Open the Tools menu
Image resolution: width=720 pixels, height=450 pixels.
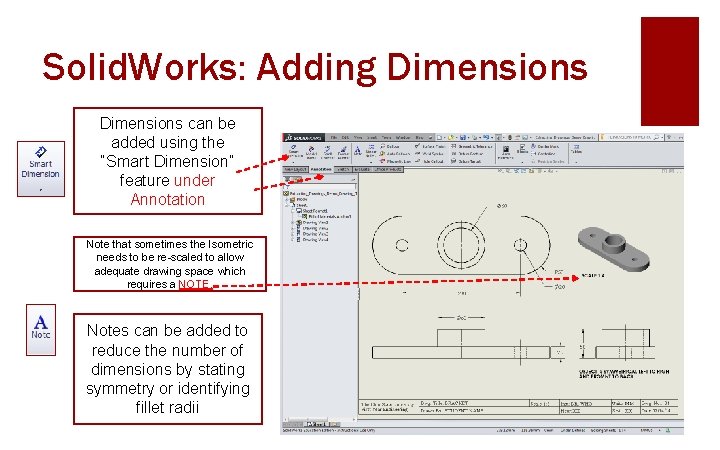(386, 137)
